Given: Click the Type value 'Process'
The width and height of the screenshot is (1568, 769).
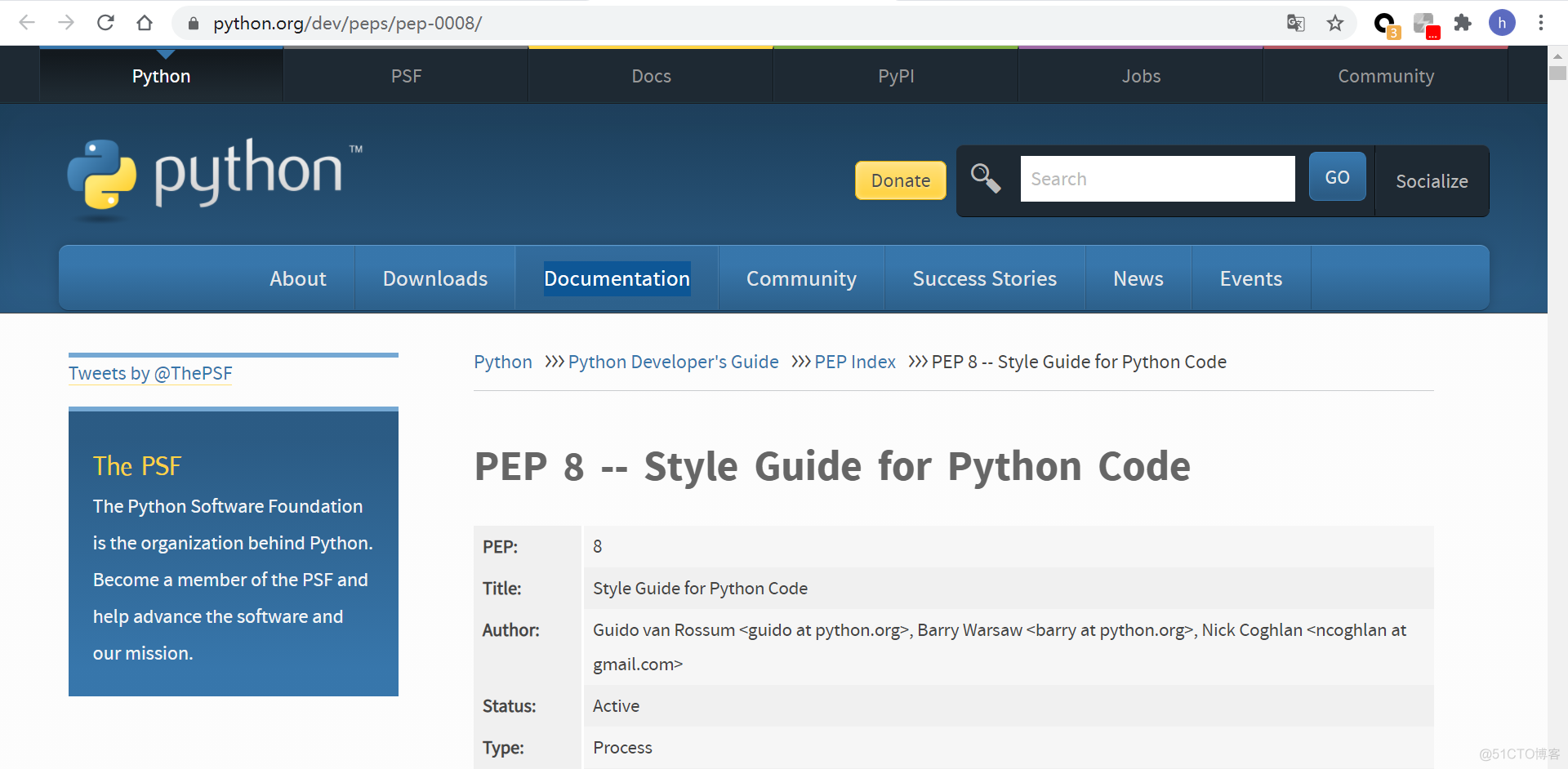Looking at the screenshot, I should [622, 747].
